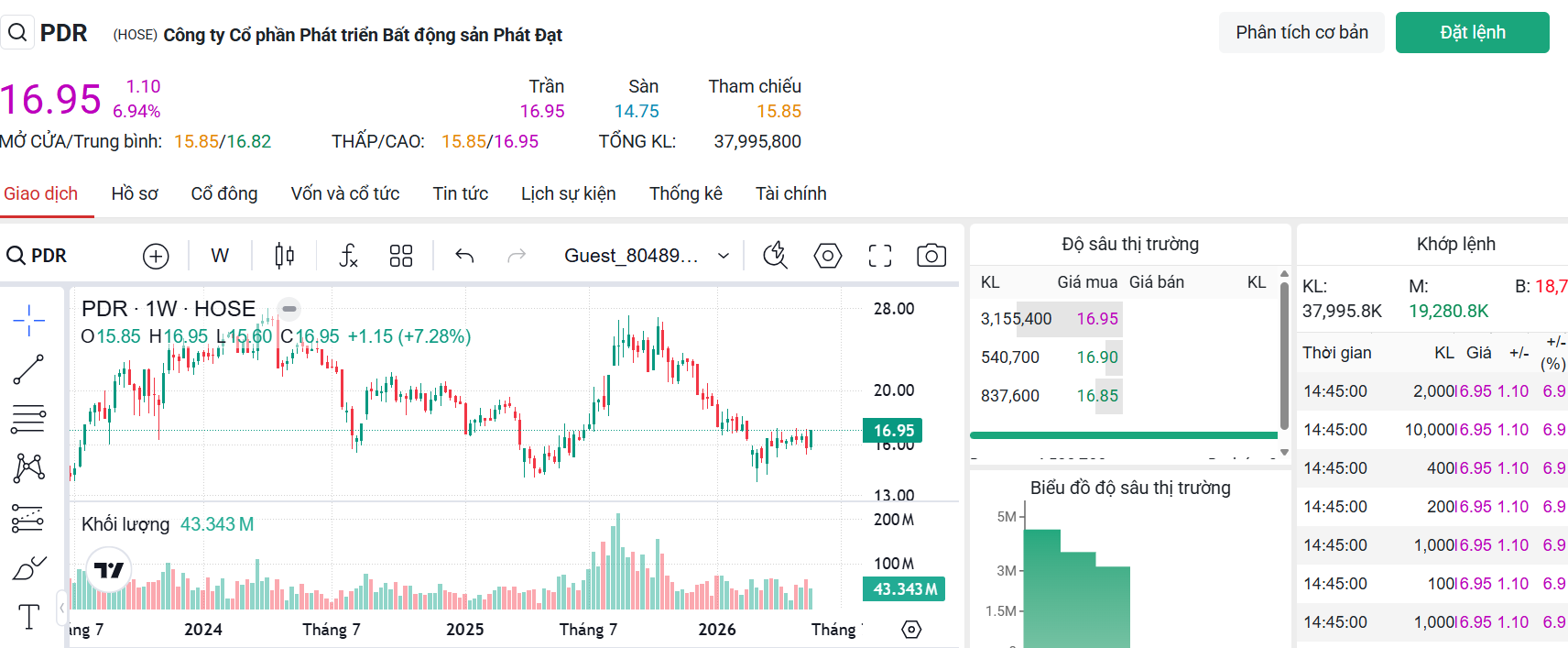Click the Độ sâu thị trường header
This screenshot has width=1568, height=648.
[1130, 244]
